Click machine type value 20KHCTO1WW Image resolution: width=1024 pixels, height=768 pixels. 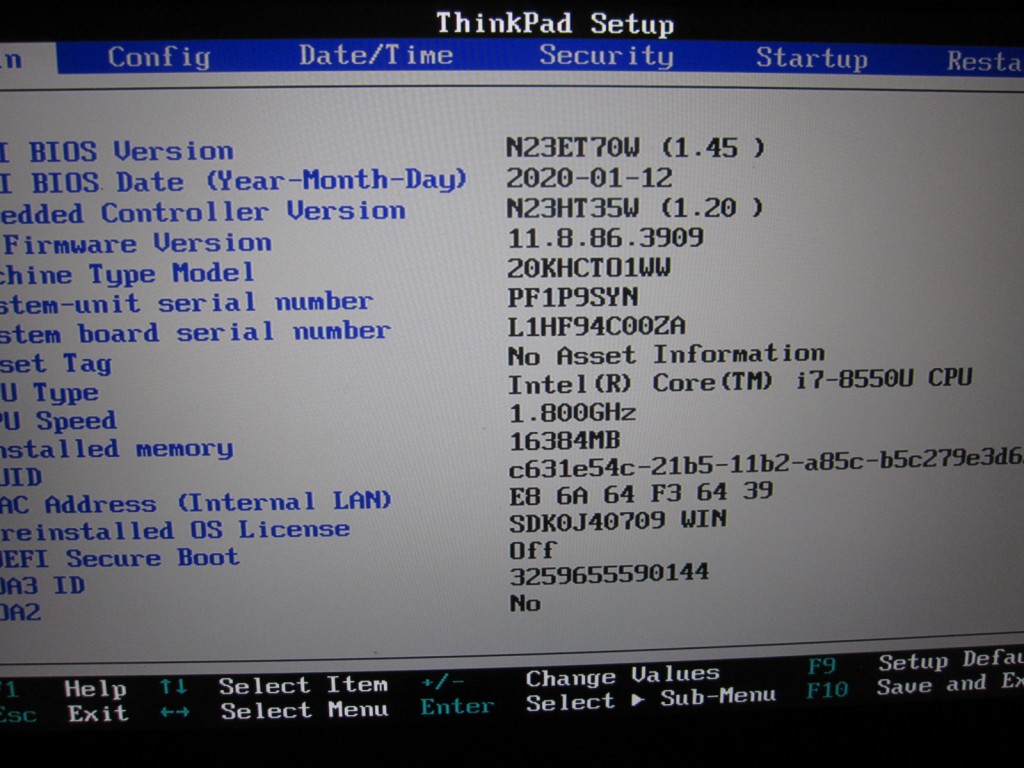pos(589,268)
